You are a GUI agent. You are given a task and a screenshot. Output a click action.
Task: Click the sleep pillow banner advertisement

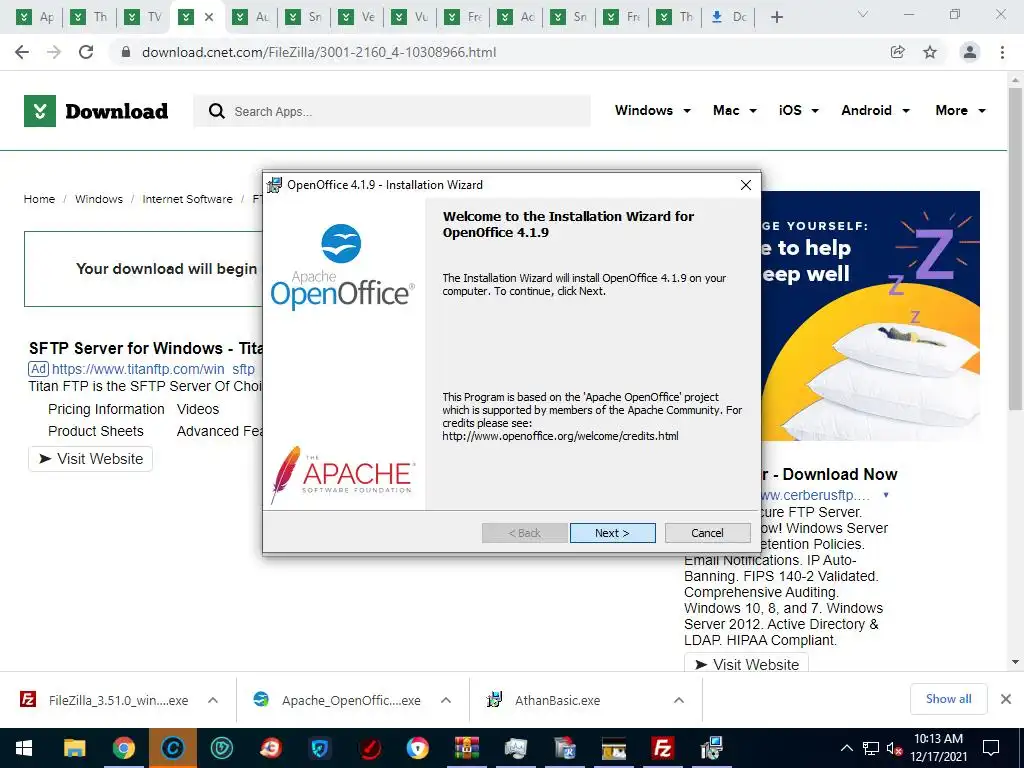click(871, 316)
